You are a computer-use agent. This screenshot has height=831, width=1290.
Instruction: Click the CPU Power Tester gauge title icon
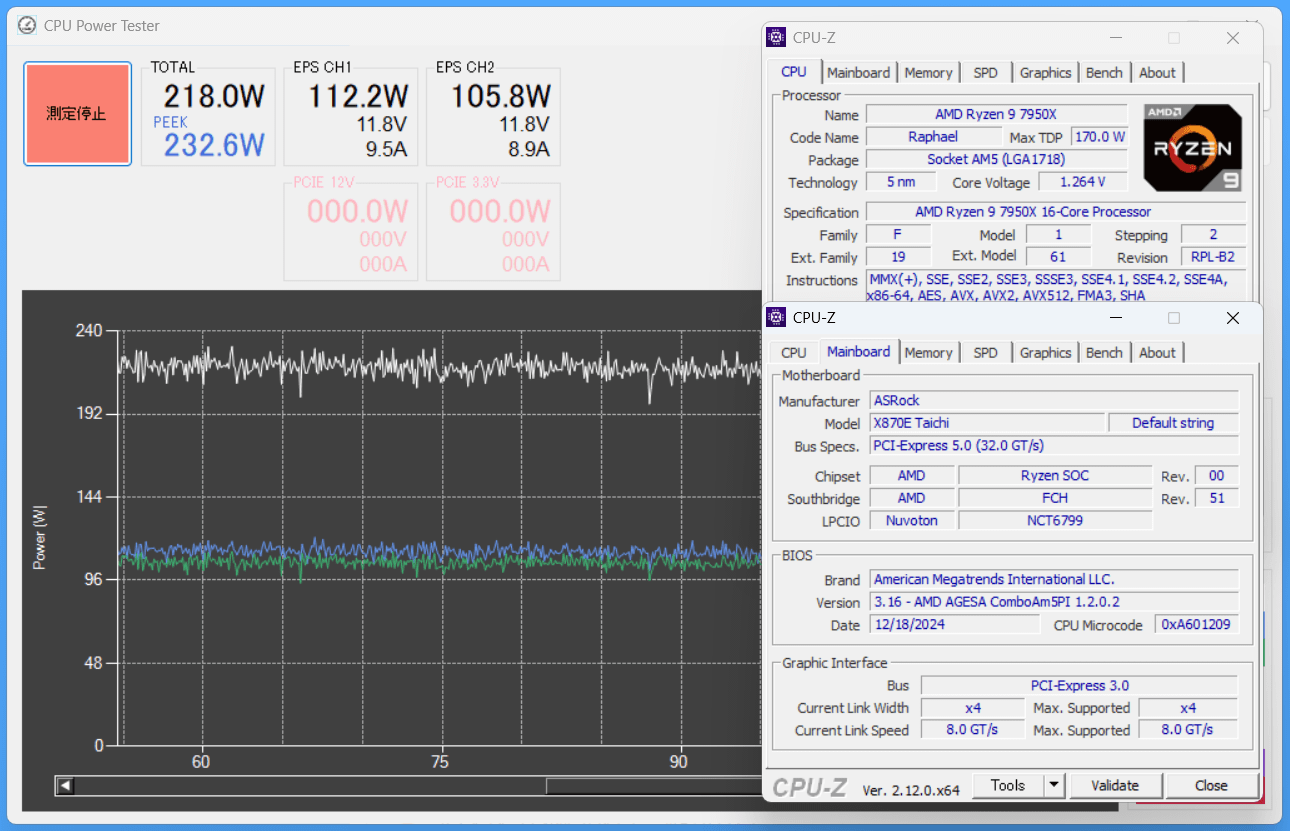coord(28,25)
